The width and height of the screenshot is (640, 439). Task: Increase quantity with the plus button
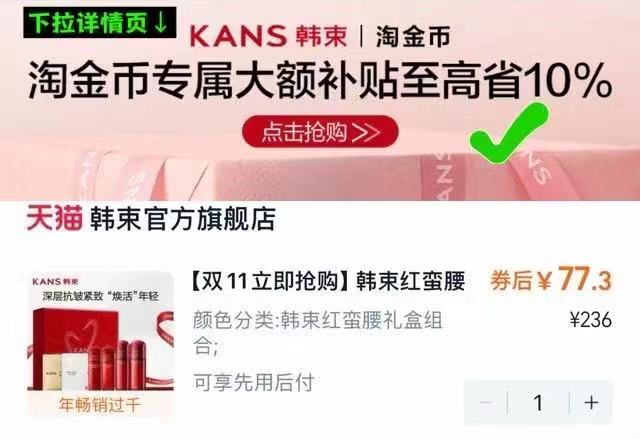(591, 402)
